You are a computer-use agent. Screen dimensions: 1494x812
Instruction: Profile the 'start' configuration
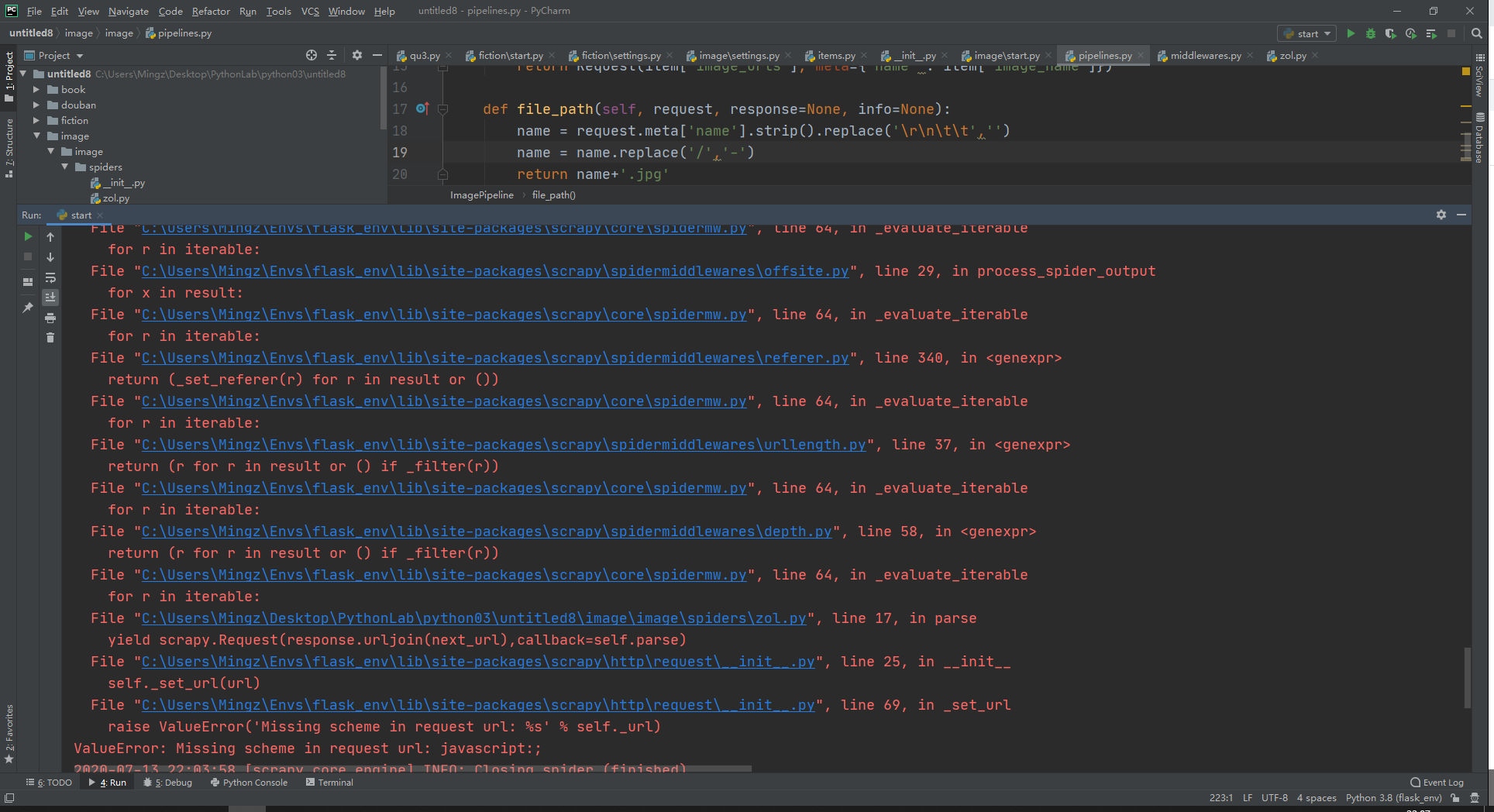click(x=1411, y=33)
